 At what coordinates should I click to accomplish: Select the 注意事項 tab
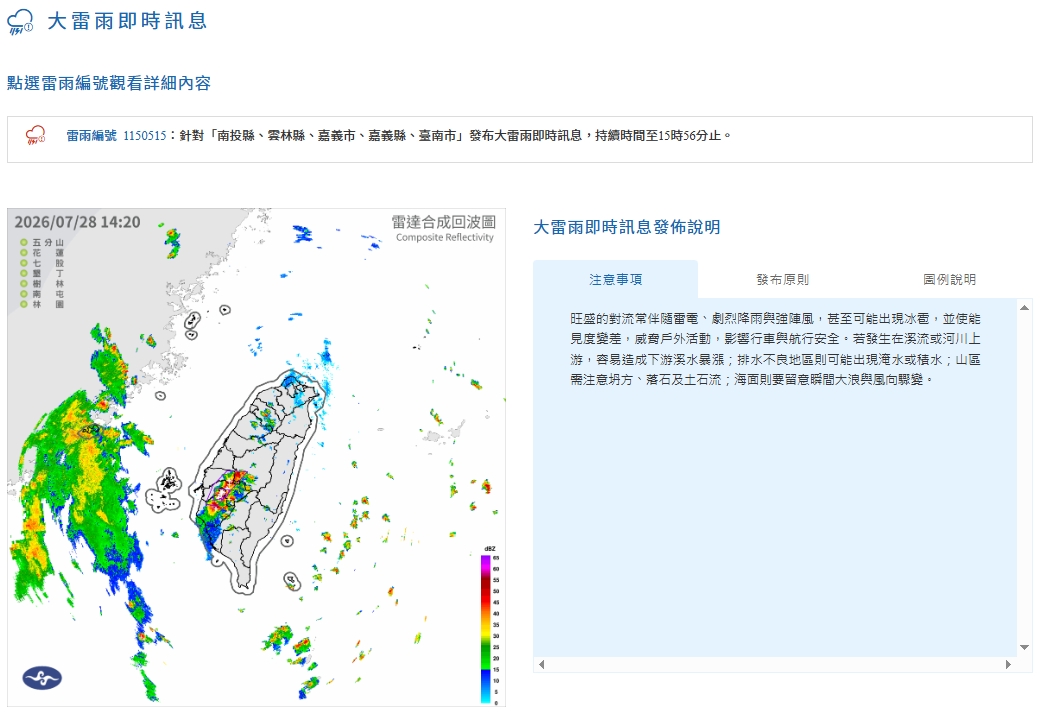click(x=615, y=279)
